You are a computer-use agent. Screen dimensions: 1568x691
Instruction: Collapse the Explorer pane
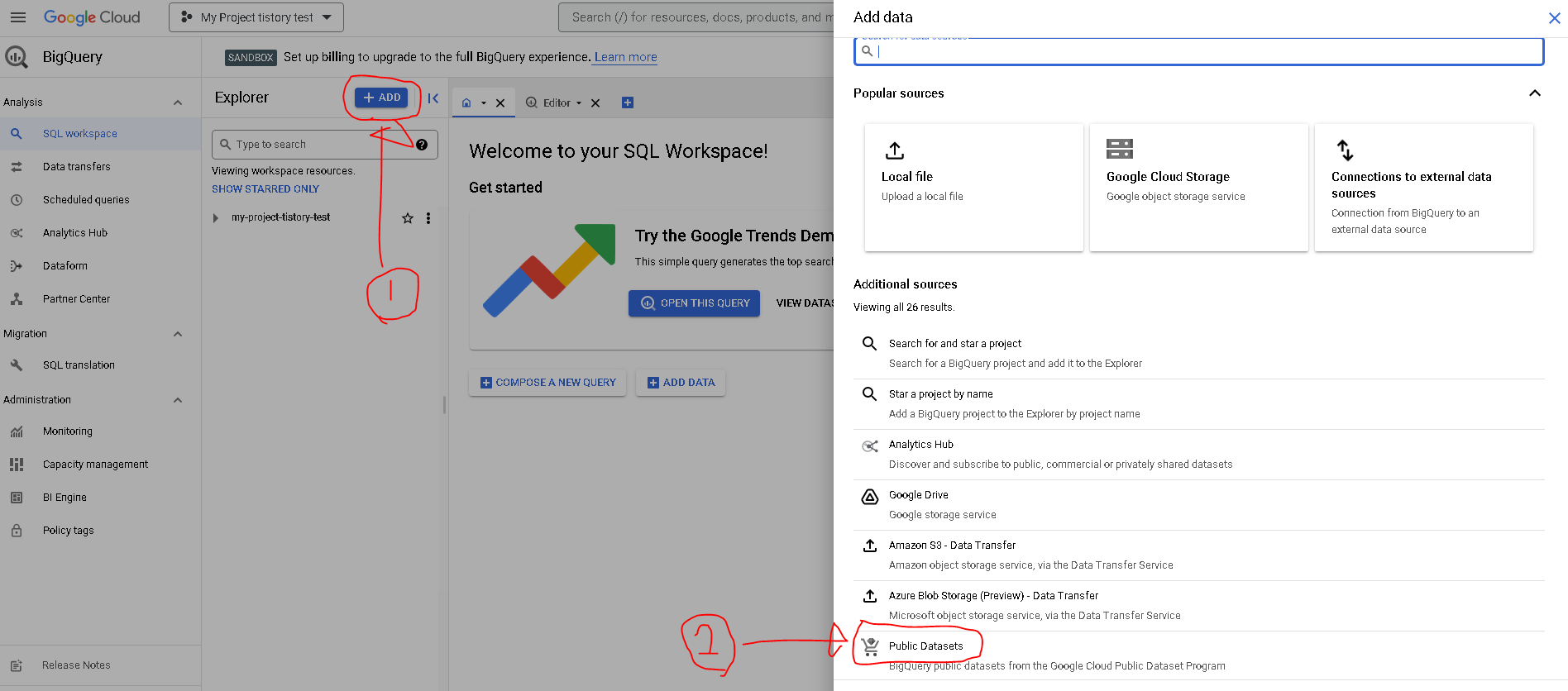pos(433,98)
